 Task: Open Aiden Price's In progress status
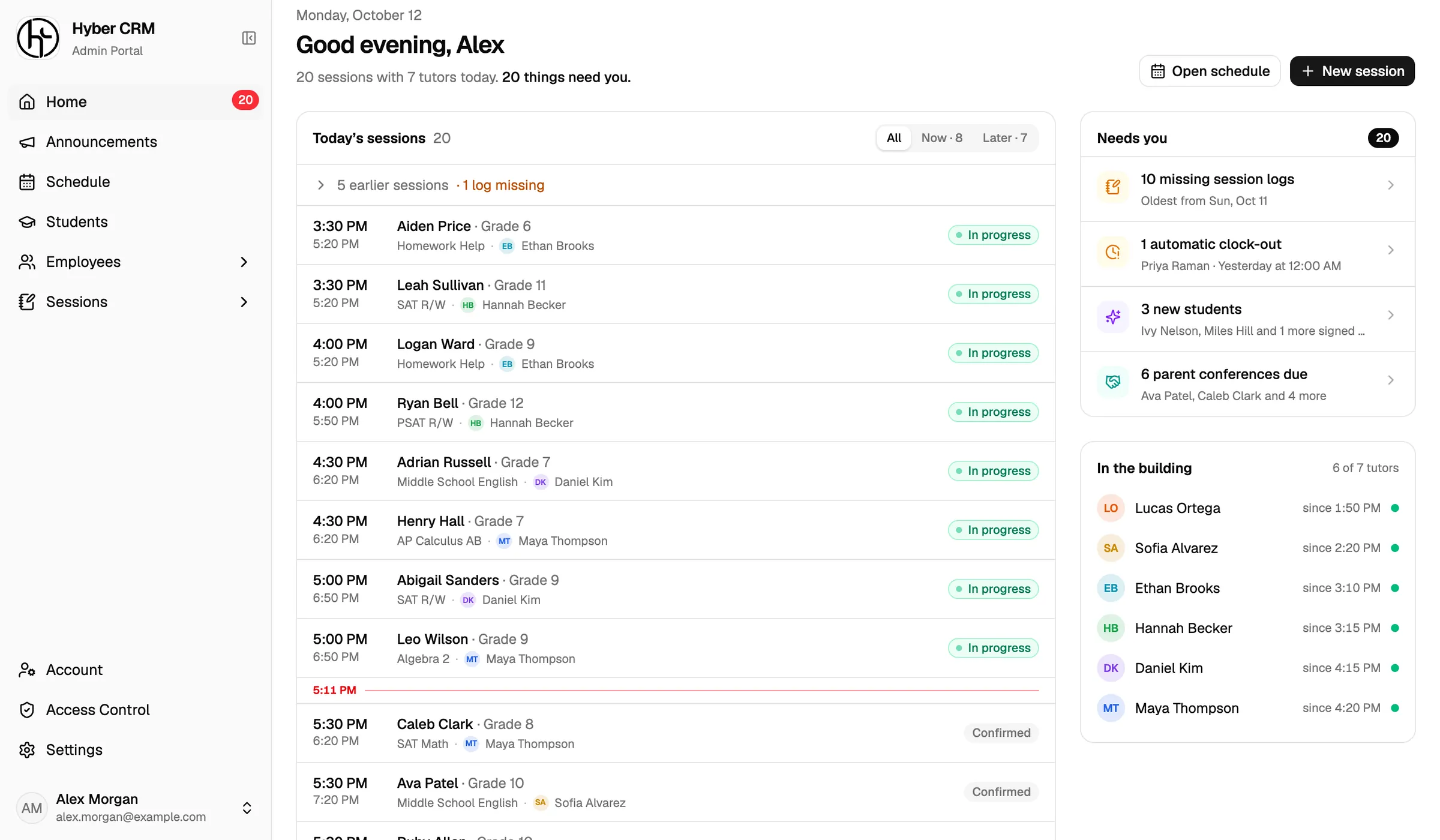993,235
